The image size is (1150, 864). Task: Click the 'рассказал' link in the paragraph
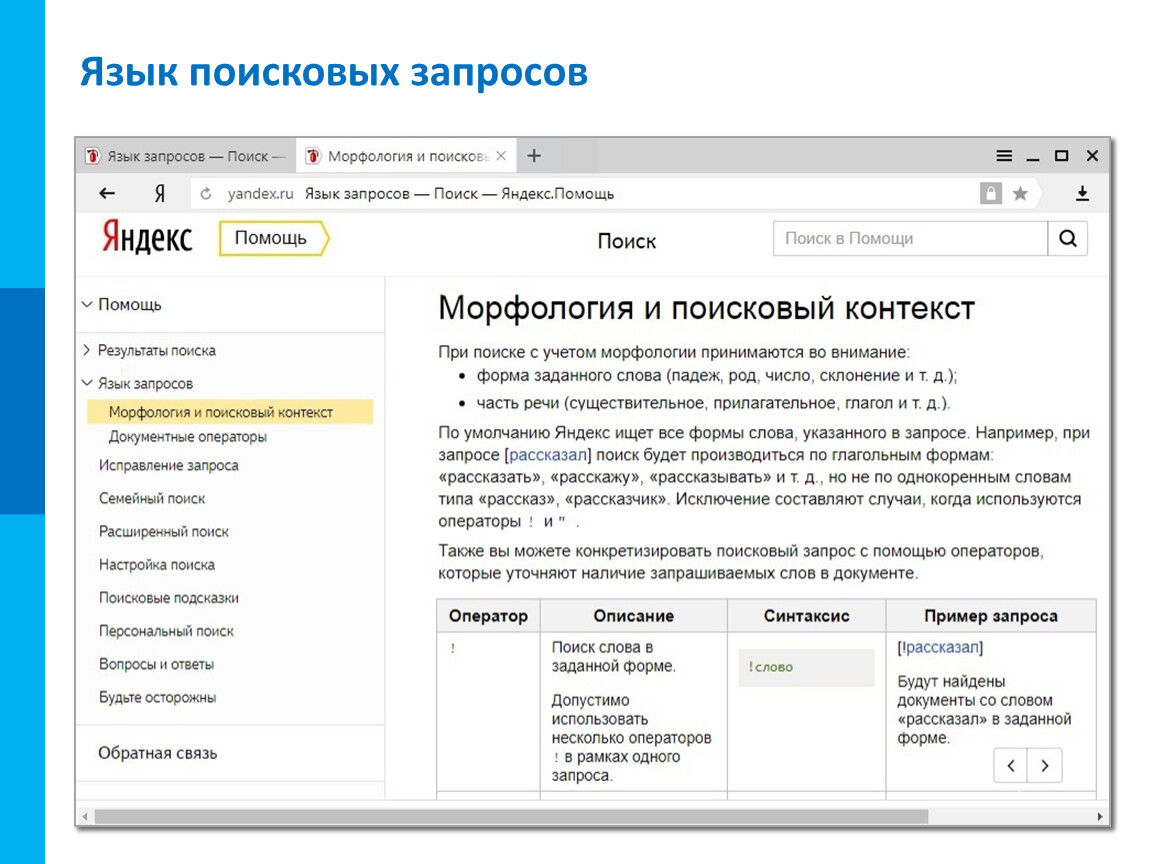[x=548, y=455]
